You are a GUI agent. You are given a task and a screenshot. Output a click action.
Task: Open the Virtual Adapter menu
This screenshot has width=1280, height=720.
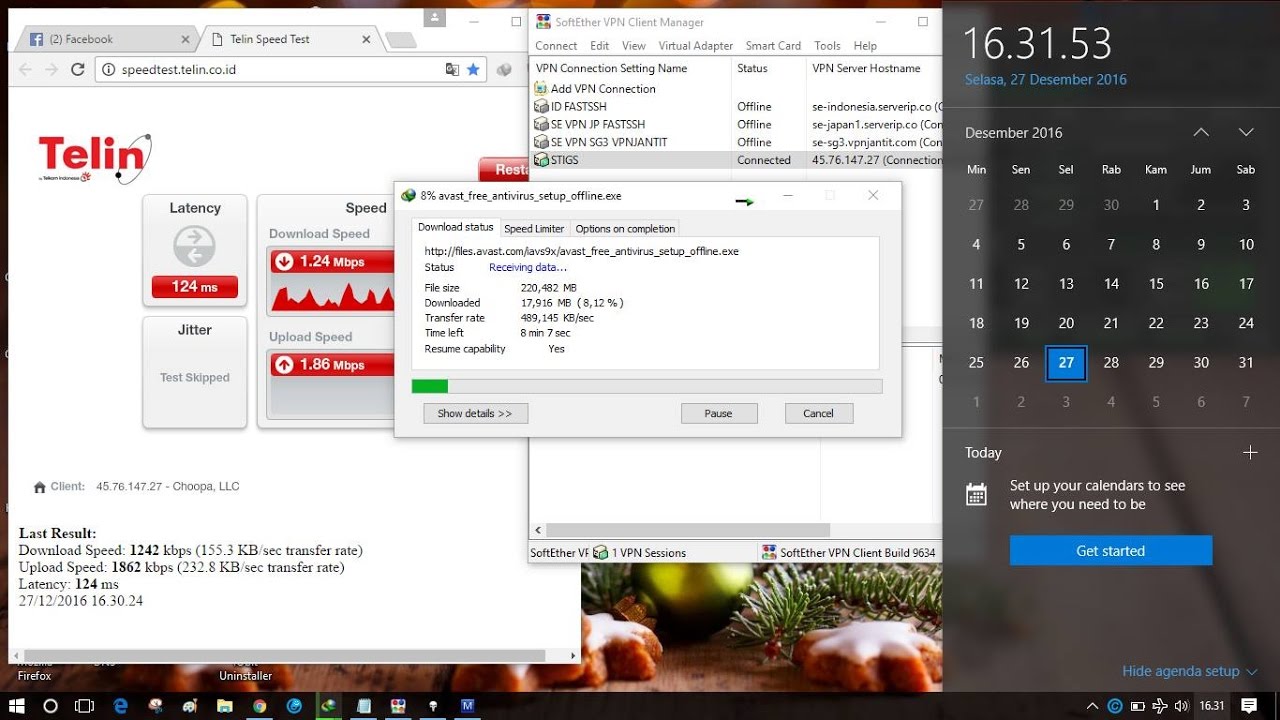pyautogui.click(x=696, y=45)
